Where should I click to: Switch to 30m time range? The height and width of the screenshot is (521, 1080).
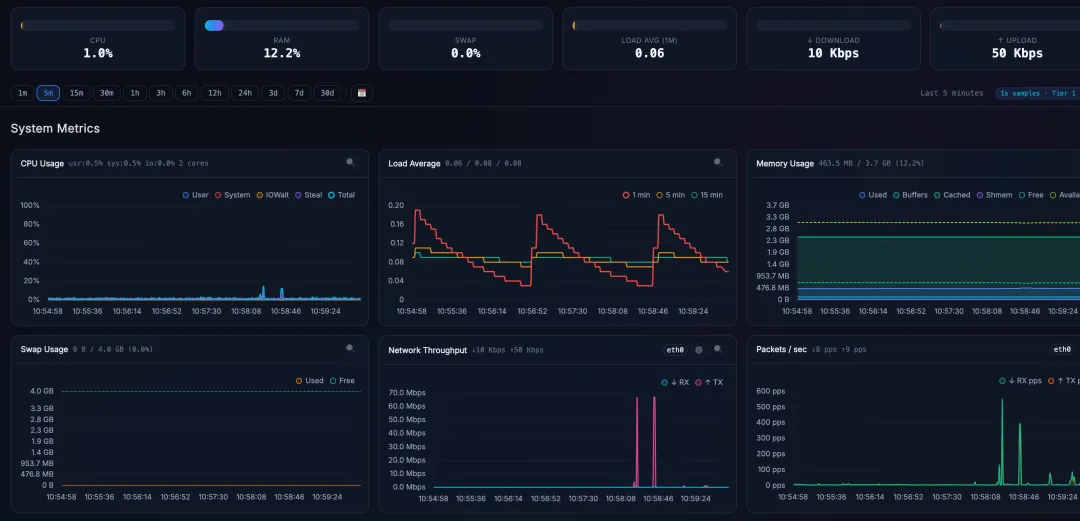(x=107, y=93)
